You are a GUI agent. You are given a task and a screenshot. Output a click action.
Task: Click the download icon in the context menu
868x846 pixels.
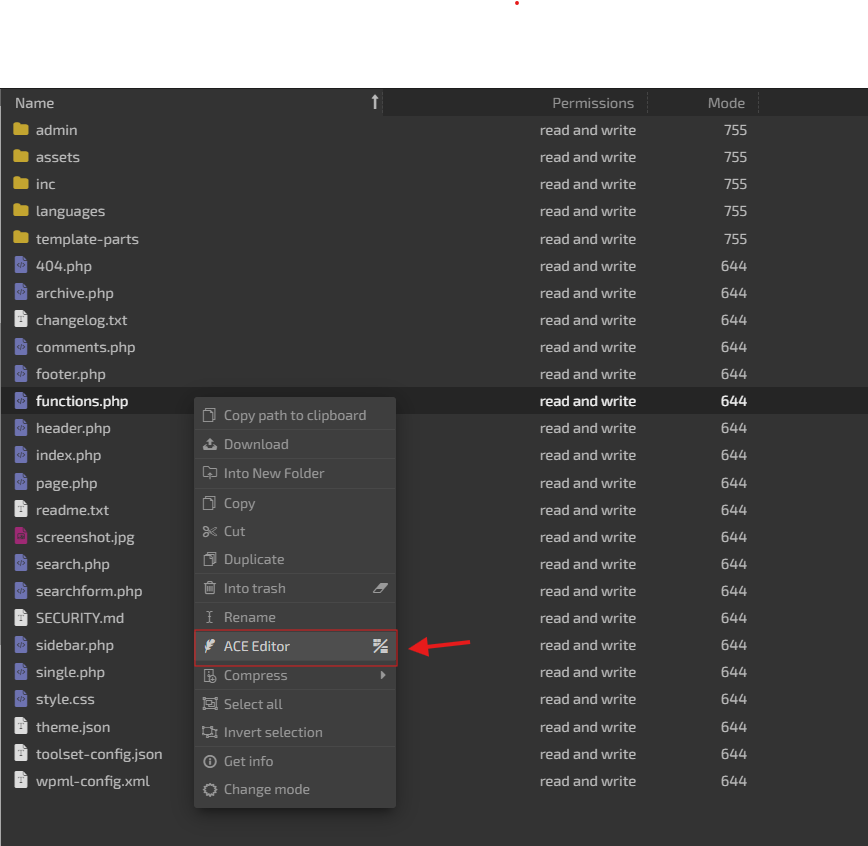(210, 444)
